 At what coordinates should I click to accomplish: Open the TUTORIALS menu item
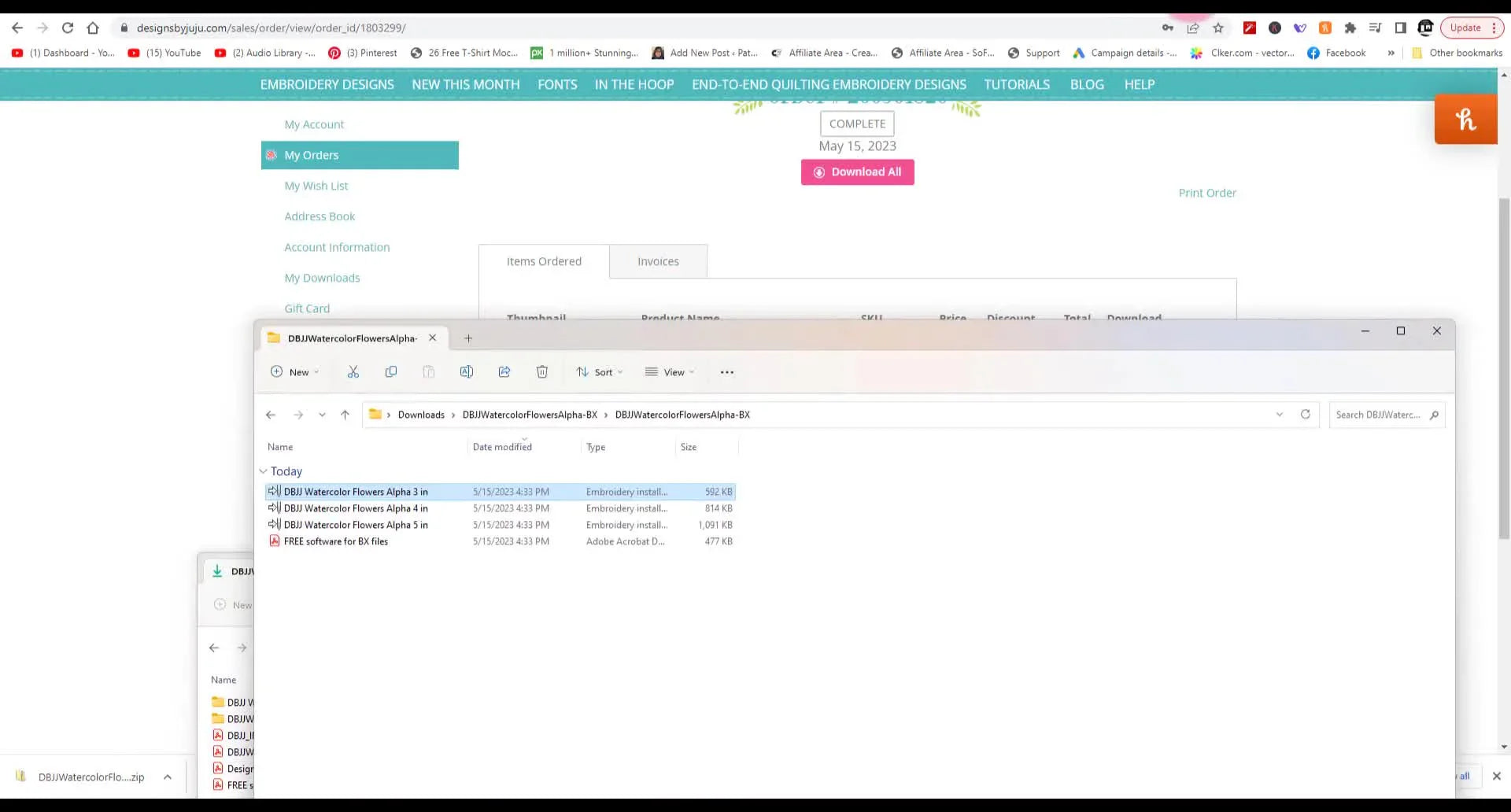(1017, 84)
